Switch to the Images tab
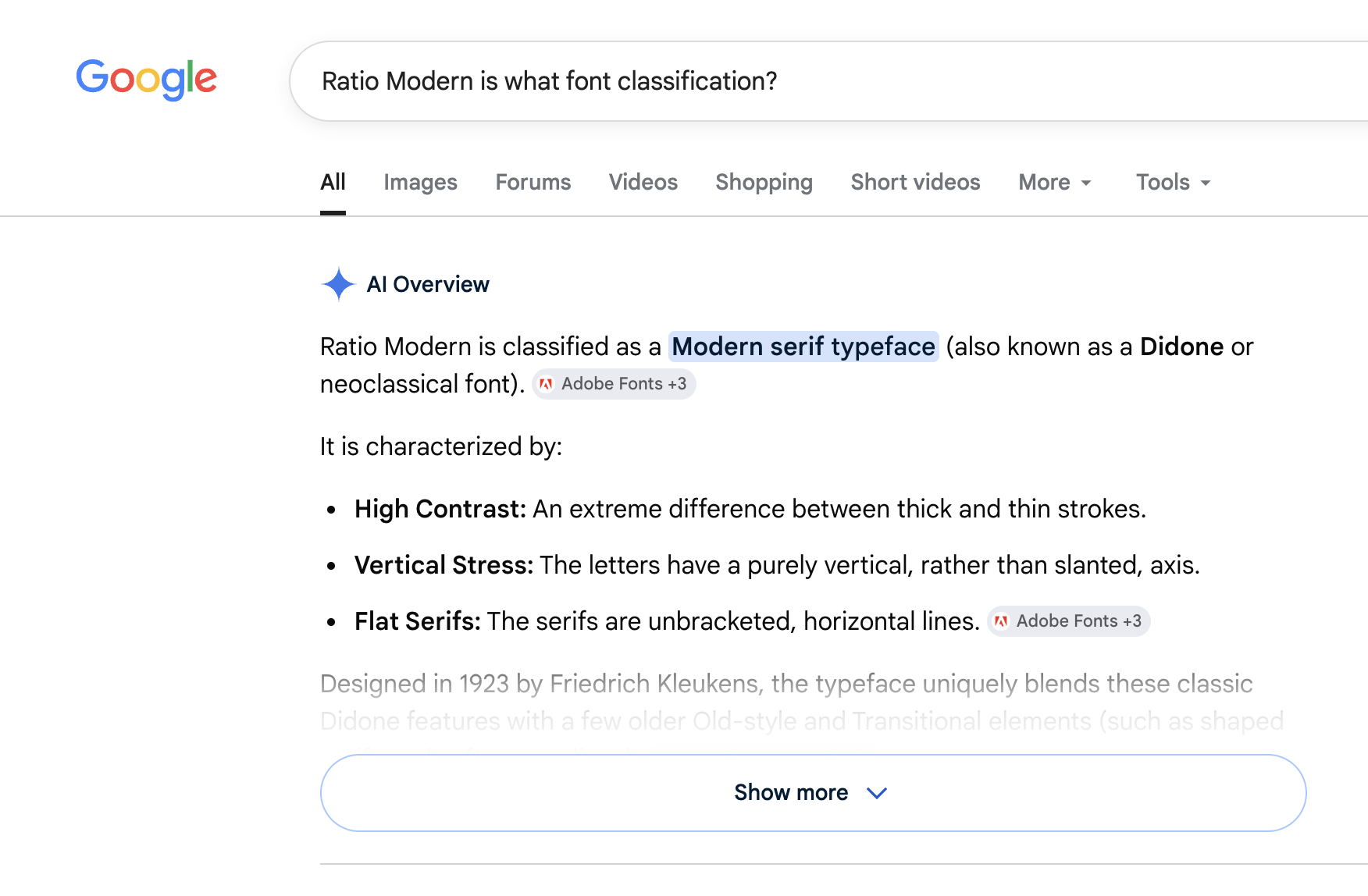This screenshot has width=1368, height=896. click(x=420, y=183)
